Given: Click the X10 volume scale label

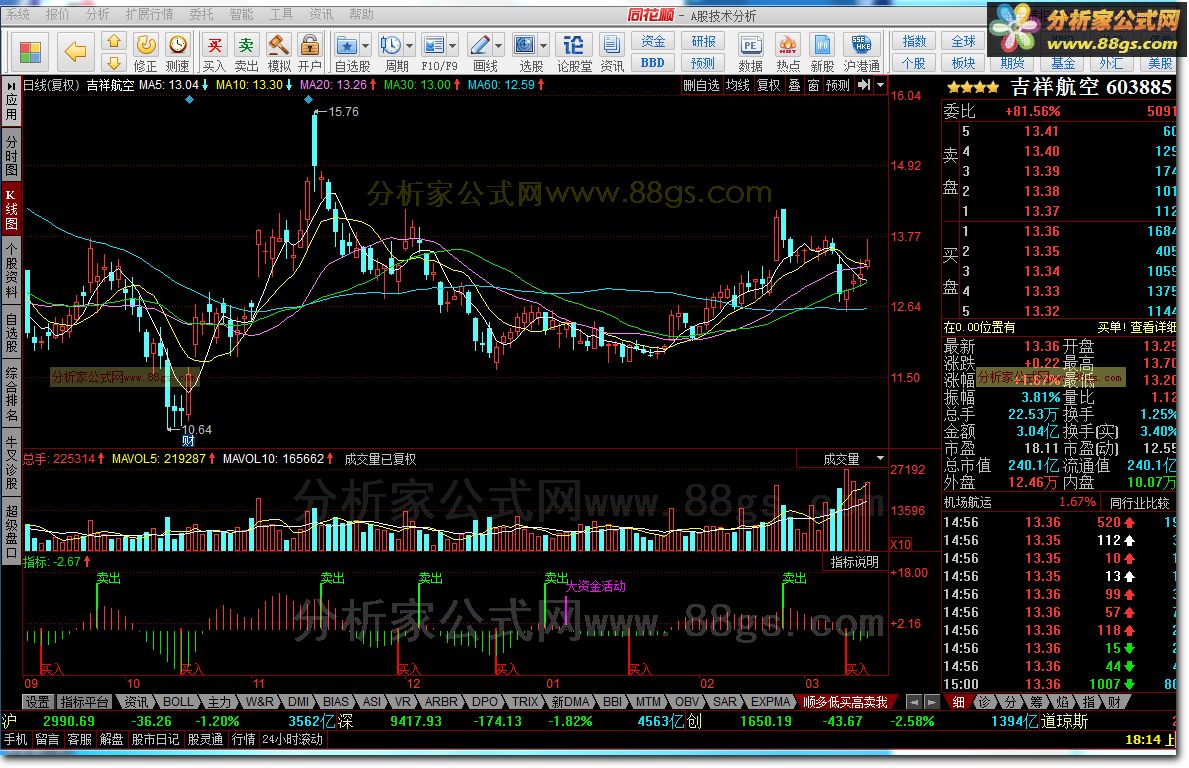Looking at the screenshot, I should [x=900, y=544].
